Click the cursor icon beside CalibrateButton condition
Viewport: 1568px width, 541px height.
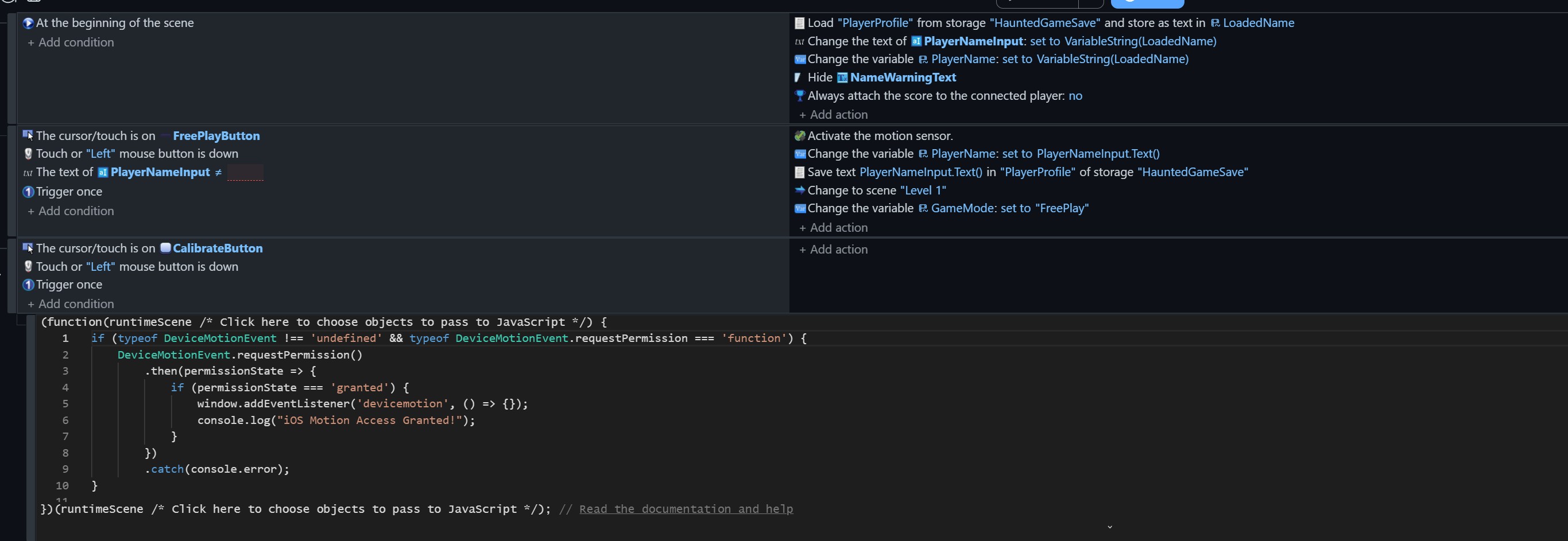tap(28, 248)
